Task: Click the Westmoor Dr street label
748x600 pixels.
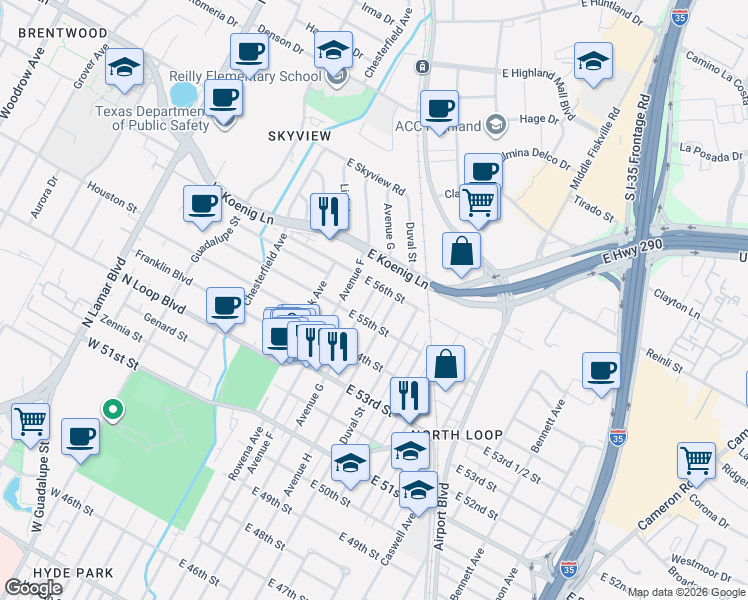Action: click(x=701, y=568)
